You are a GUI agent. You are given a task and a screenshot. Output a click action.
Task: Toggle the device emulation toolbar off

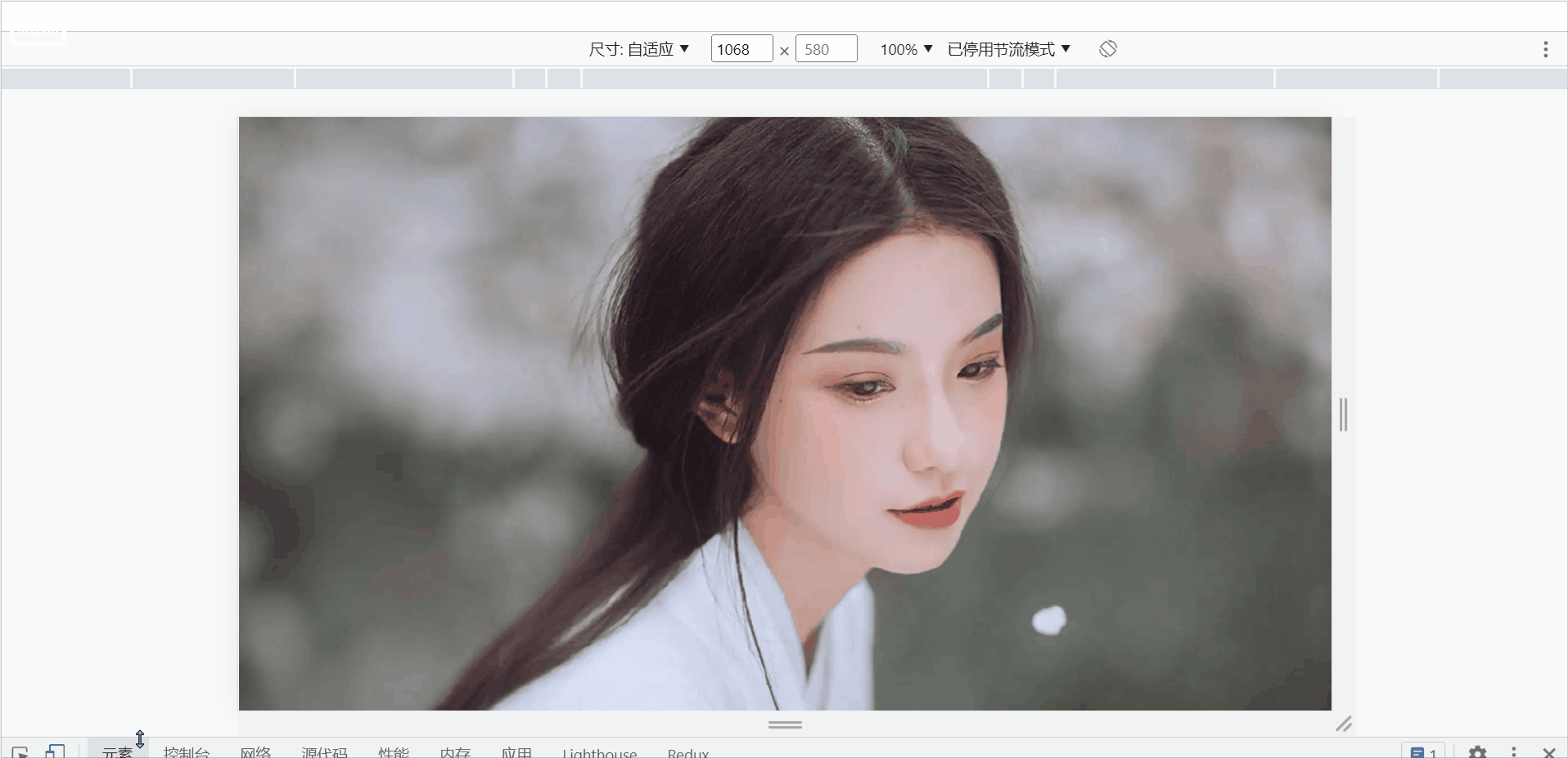click(x=55, y=751)
